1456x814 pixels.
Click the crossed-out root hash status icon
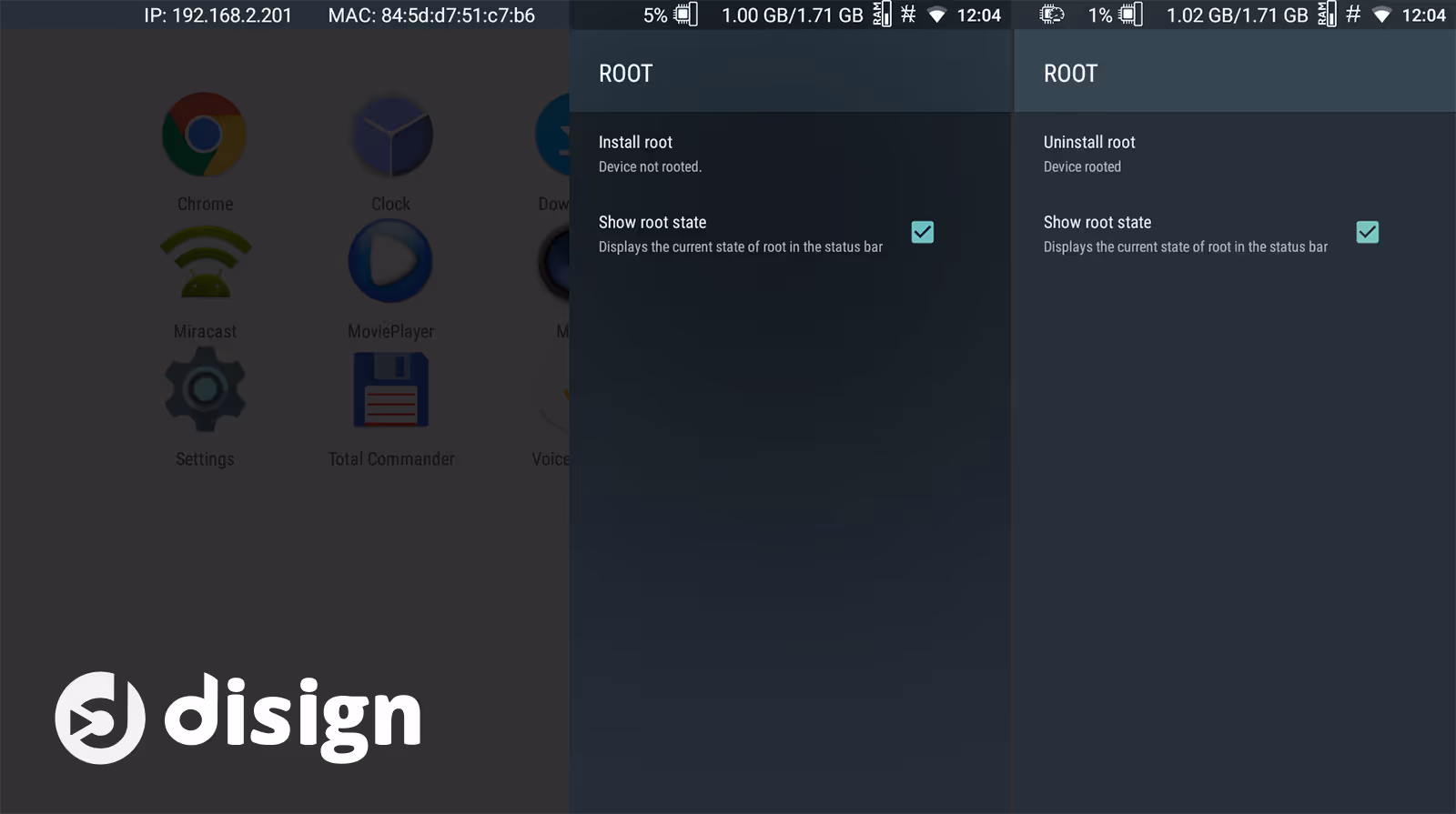click(x=908, y=15)
